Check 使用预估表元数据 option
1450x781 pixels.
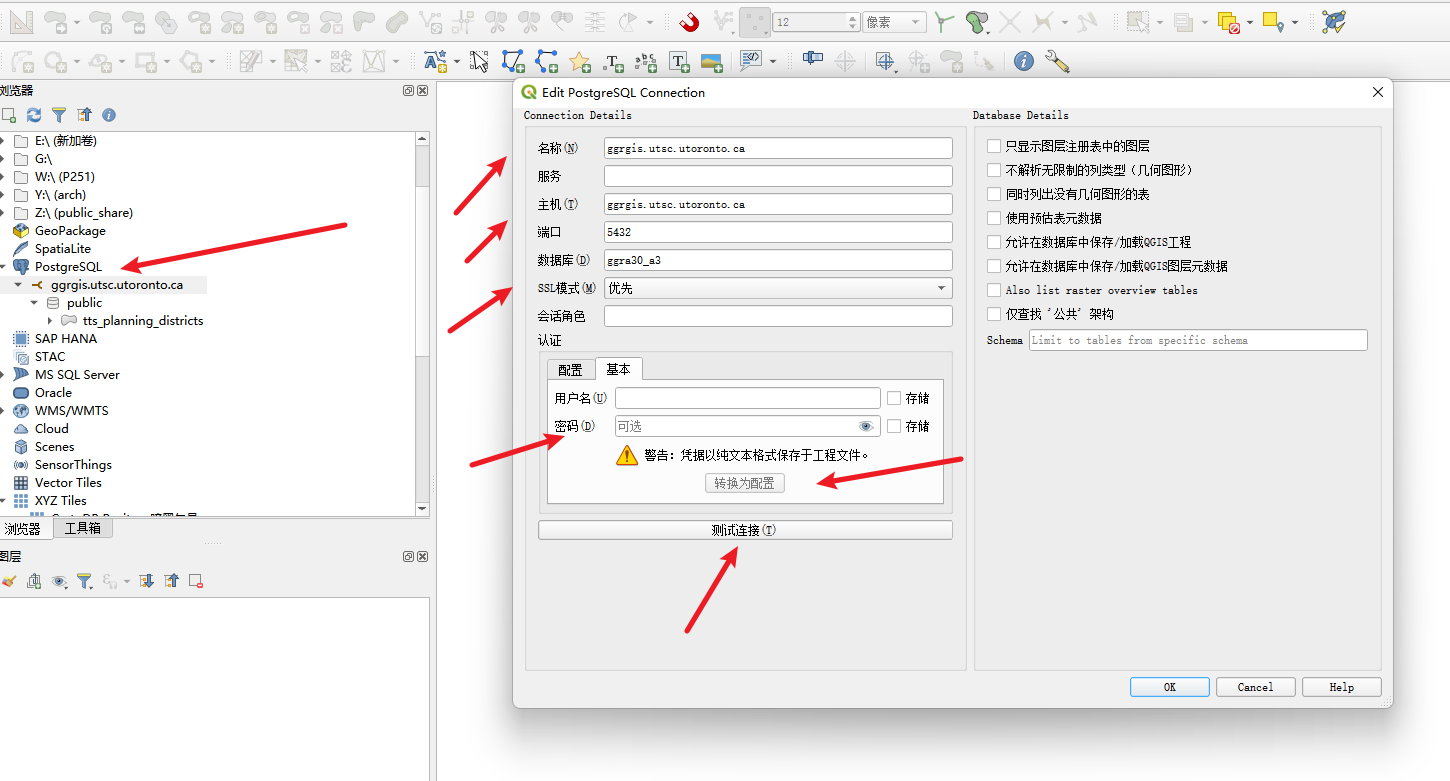[x=993, y=218]
